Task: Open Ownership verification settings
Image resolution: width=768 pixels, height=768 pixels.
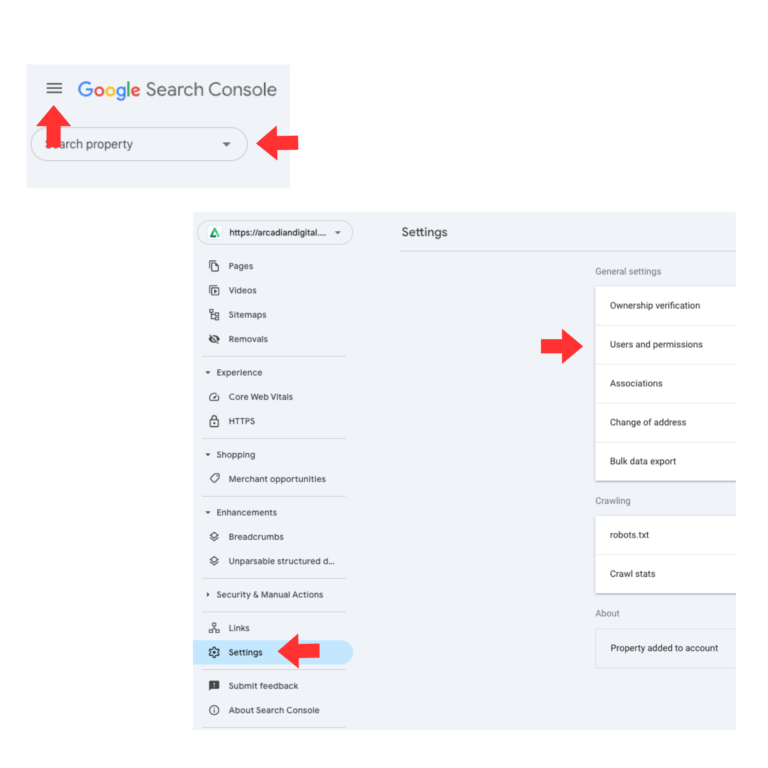Action: (x=655, y=306)
